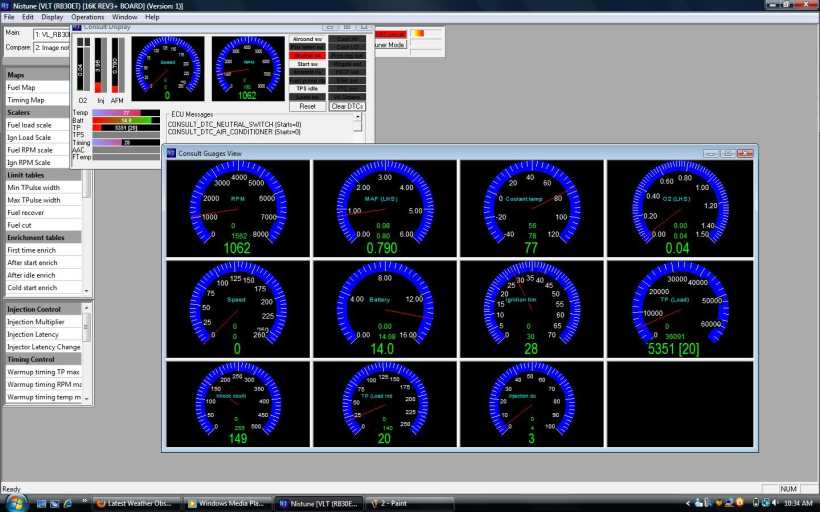The width and height of the screenshot is (820, 512).
Task: Toggle the TPS idle indicator
Action: click(x=307, y=89)
